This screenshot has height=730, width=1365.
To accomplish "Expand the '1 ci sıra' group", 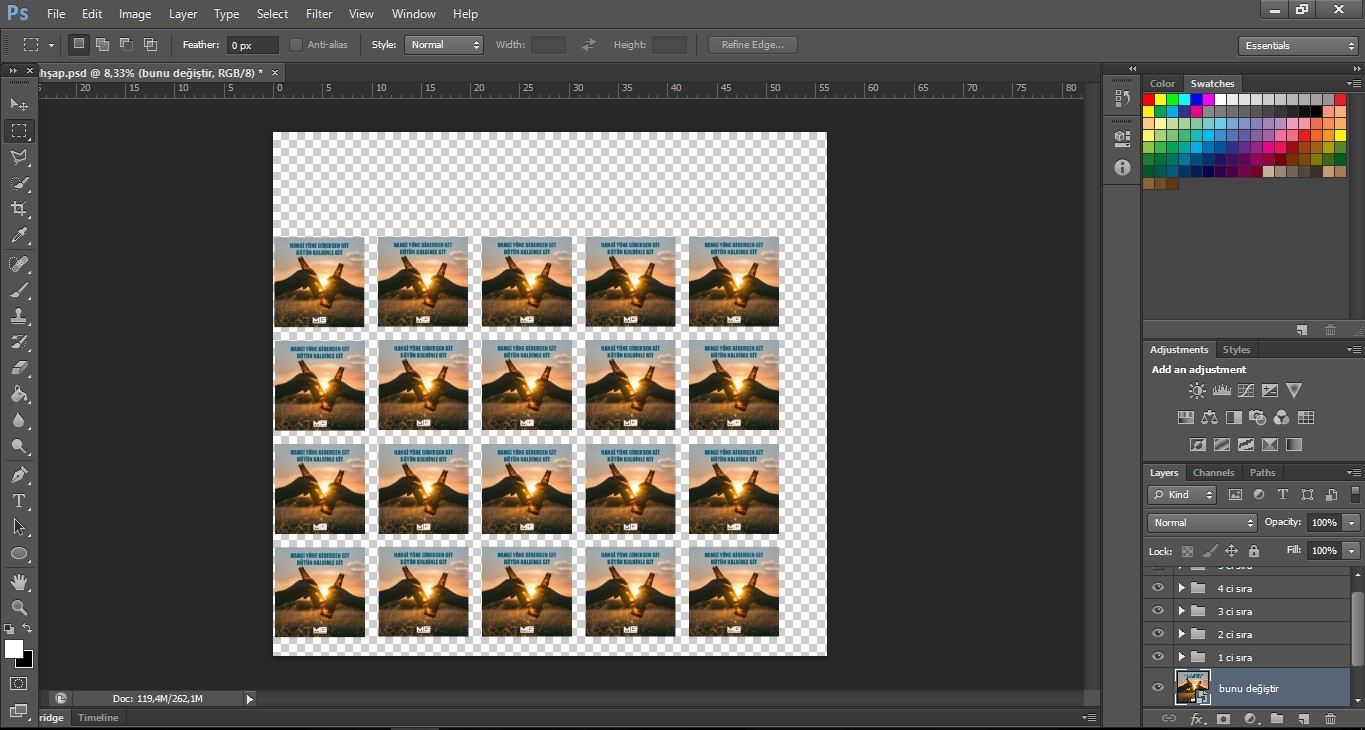I will [1181, 657].
